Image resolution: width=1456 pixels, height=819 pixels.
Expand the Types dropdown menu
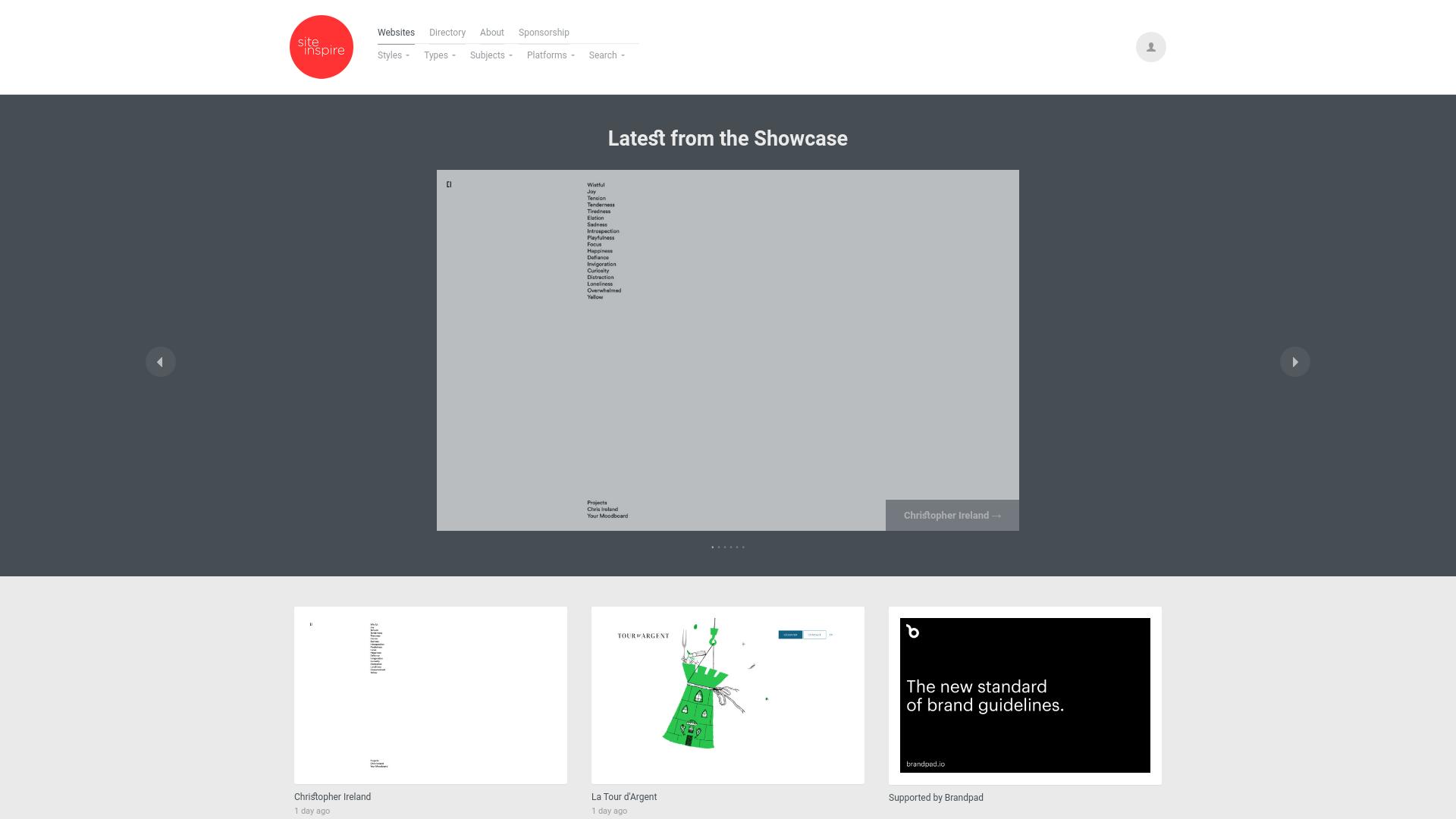[x=439, y=55]
